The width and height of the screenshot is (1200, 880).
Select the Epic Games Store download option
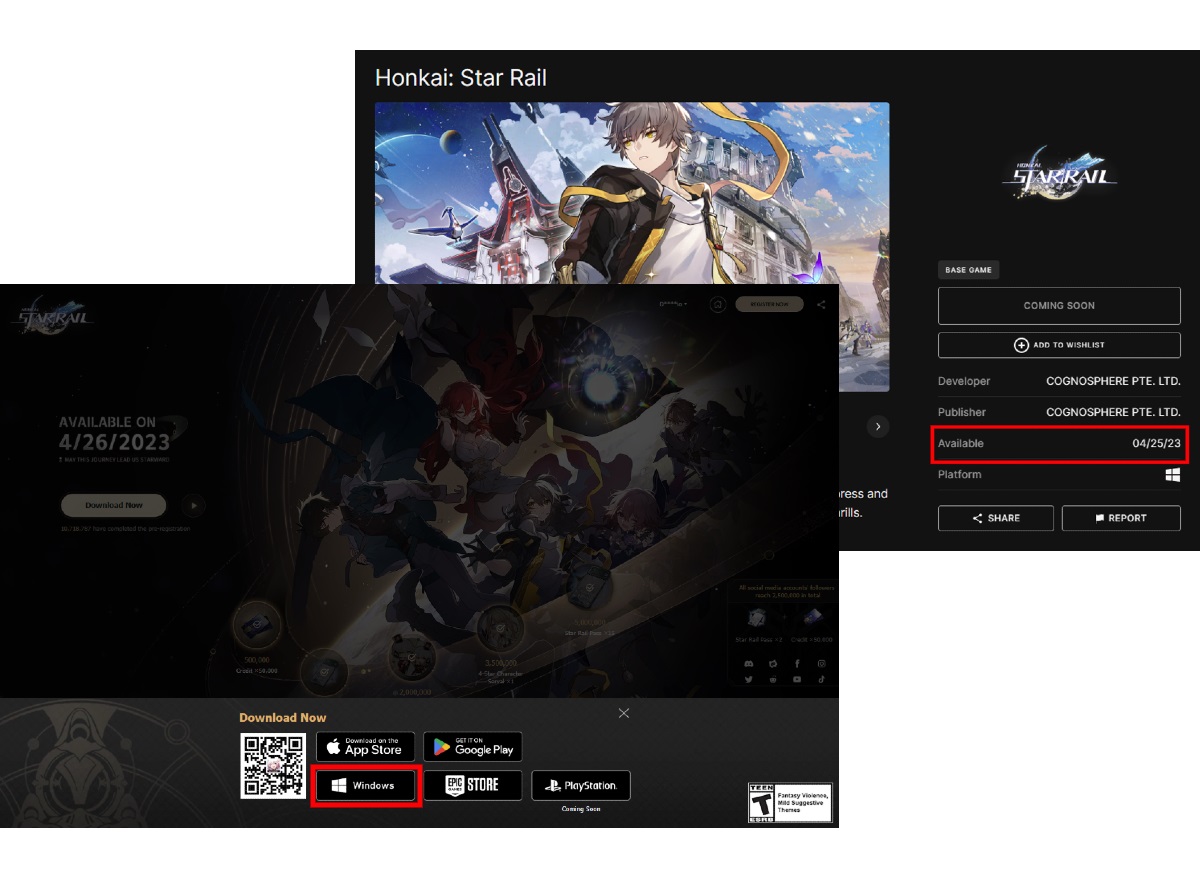[x=472, y=786]
